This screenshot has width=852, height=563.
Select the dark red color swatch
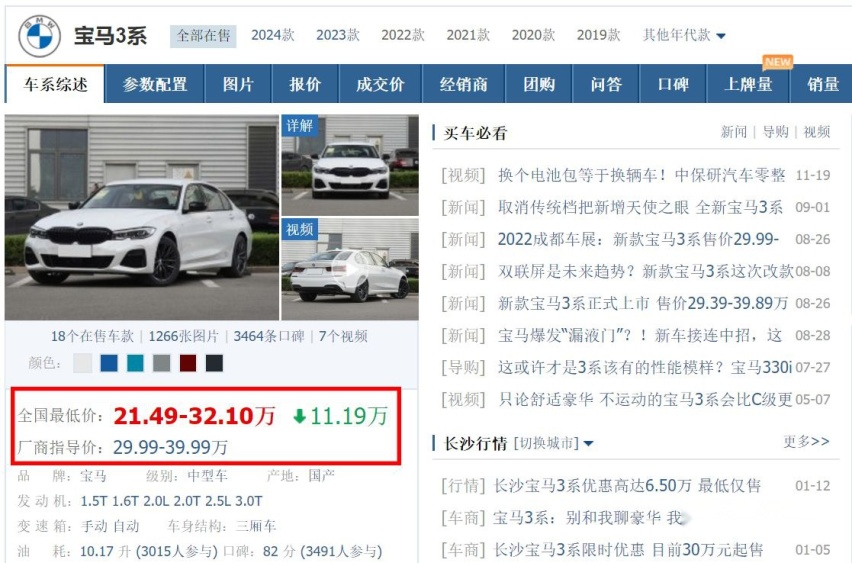pyautogui.click(x=188, y=363)
